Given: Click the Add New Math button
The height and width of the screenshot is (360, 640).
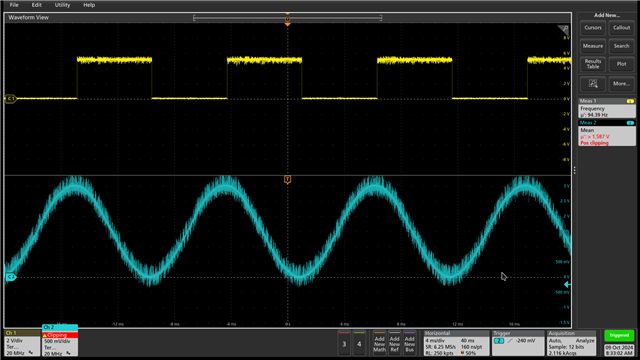Looking at the screenshot, I should (x=379, y=343).
